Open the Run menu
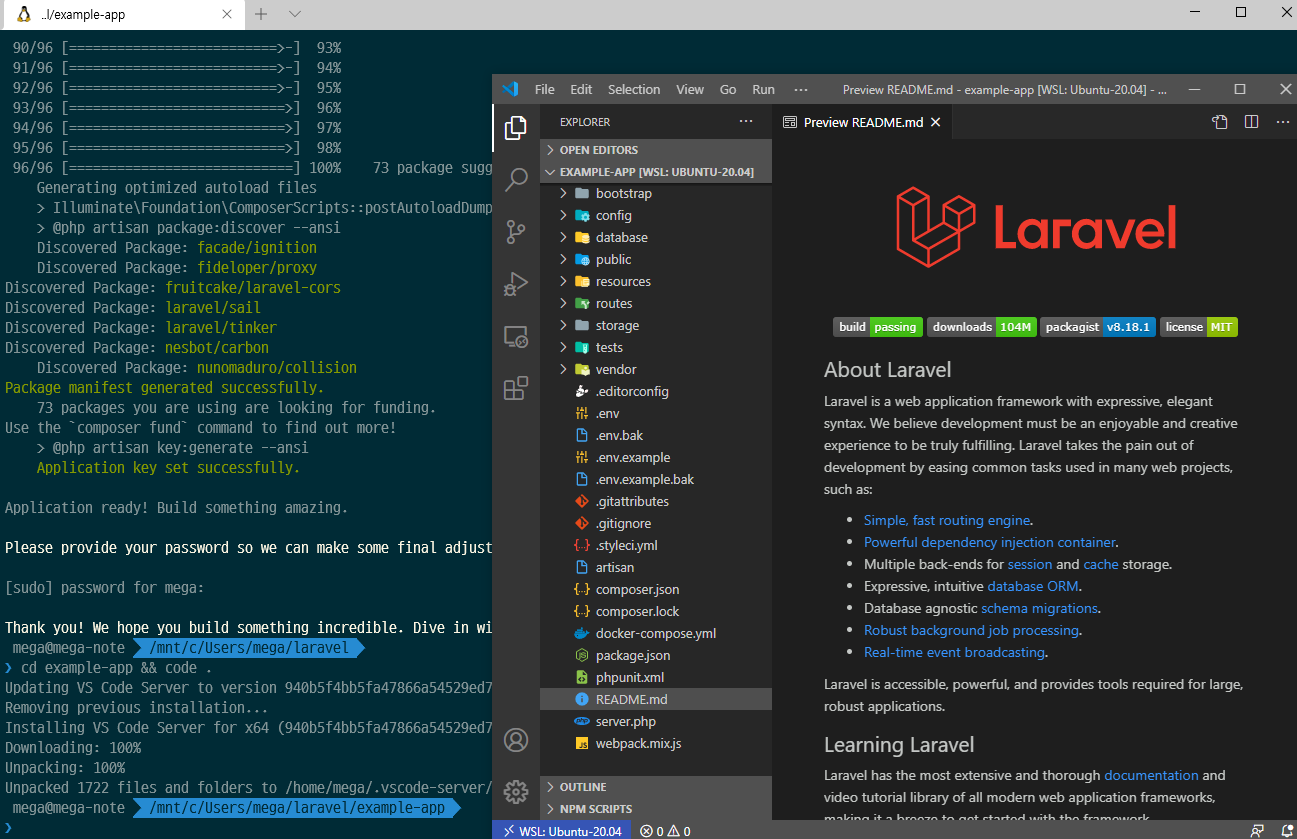 click(763, 89)
